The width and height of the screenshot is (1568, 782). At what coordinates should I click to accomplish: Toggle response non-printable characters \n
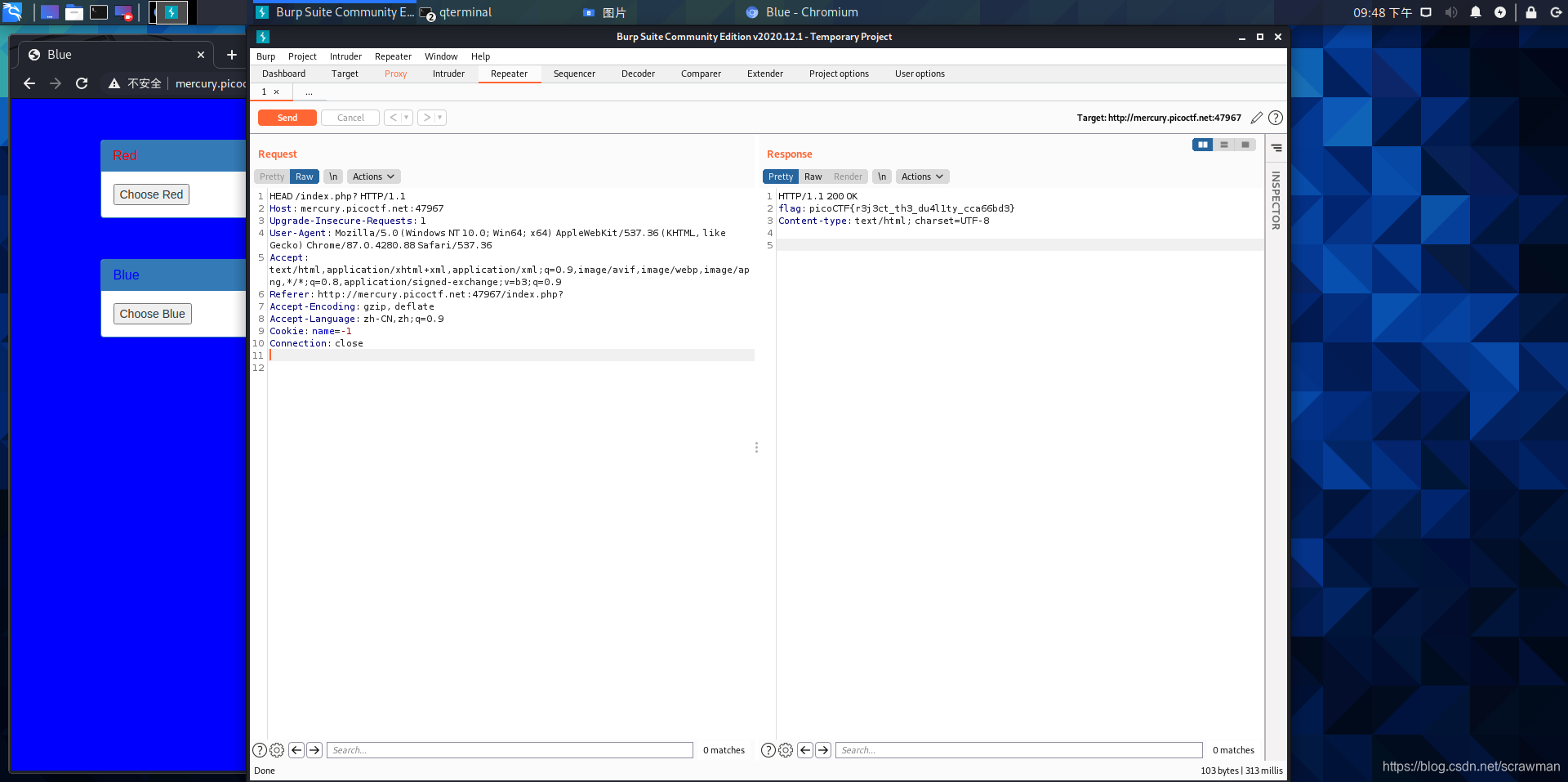click(x=882, y=177)
